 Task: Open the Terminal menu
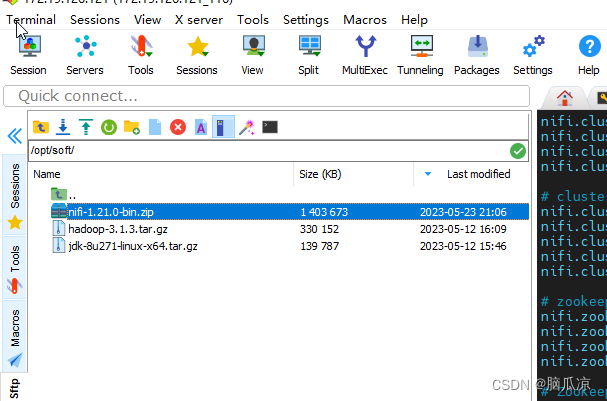coord(31,20)
